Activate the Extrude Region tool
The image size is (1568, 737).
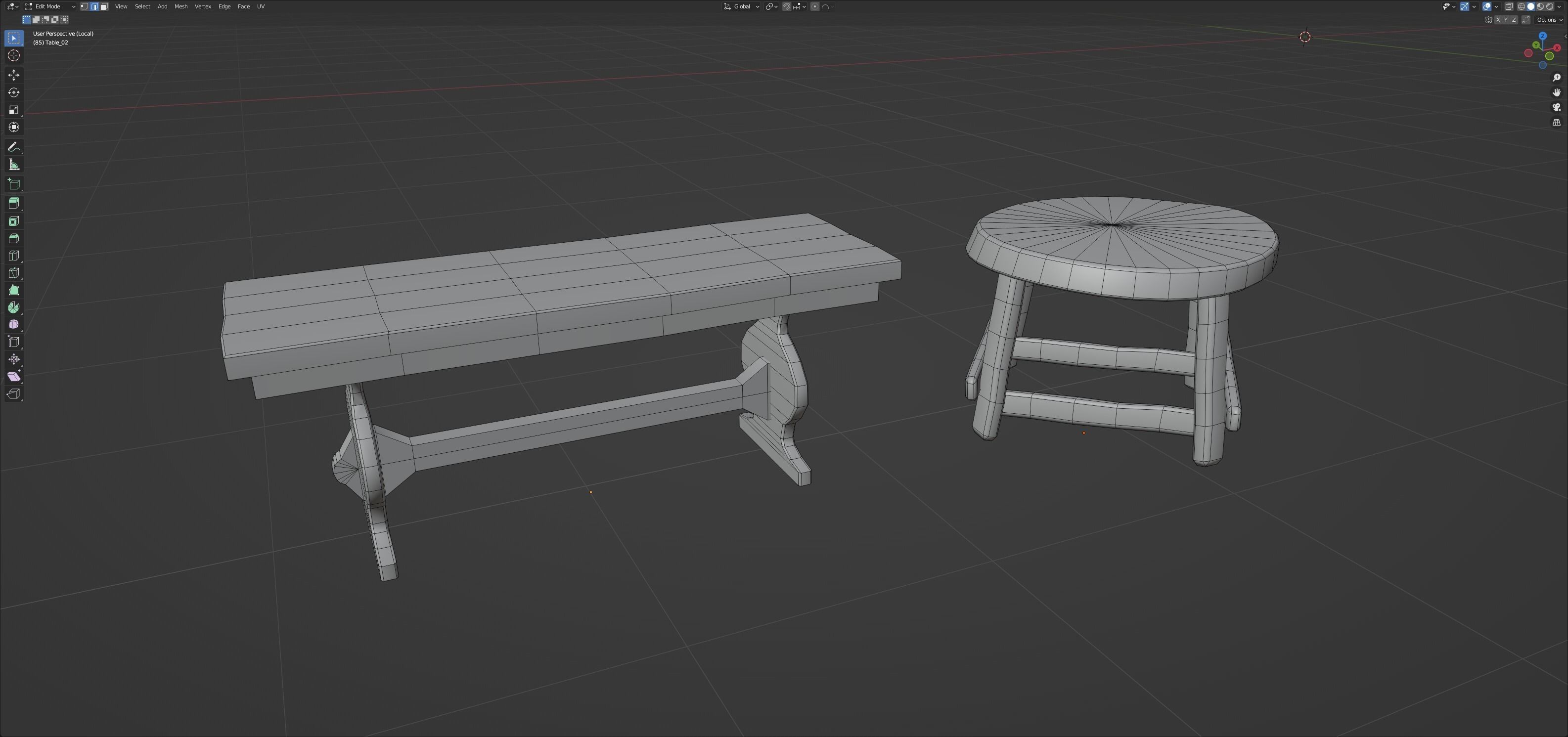tap(14, 203)
